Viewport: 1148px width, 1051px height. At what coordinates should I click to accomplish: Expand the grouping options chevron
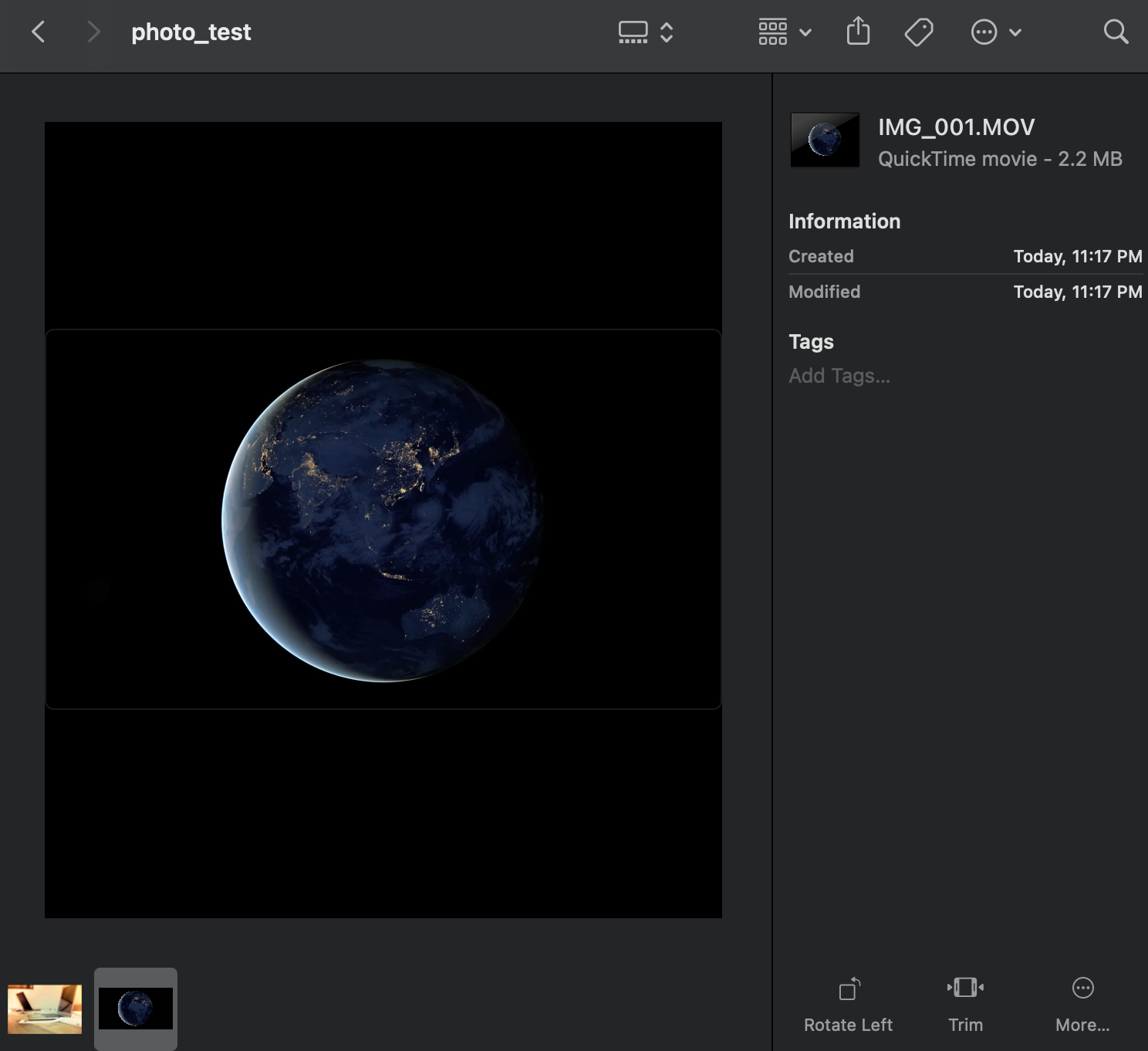805,33
